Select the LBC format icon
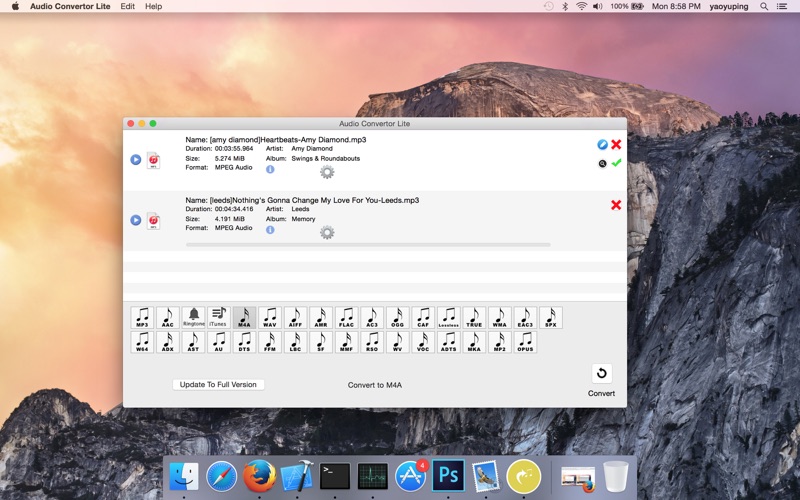 coord(295,342)
